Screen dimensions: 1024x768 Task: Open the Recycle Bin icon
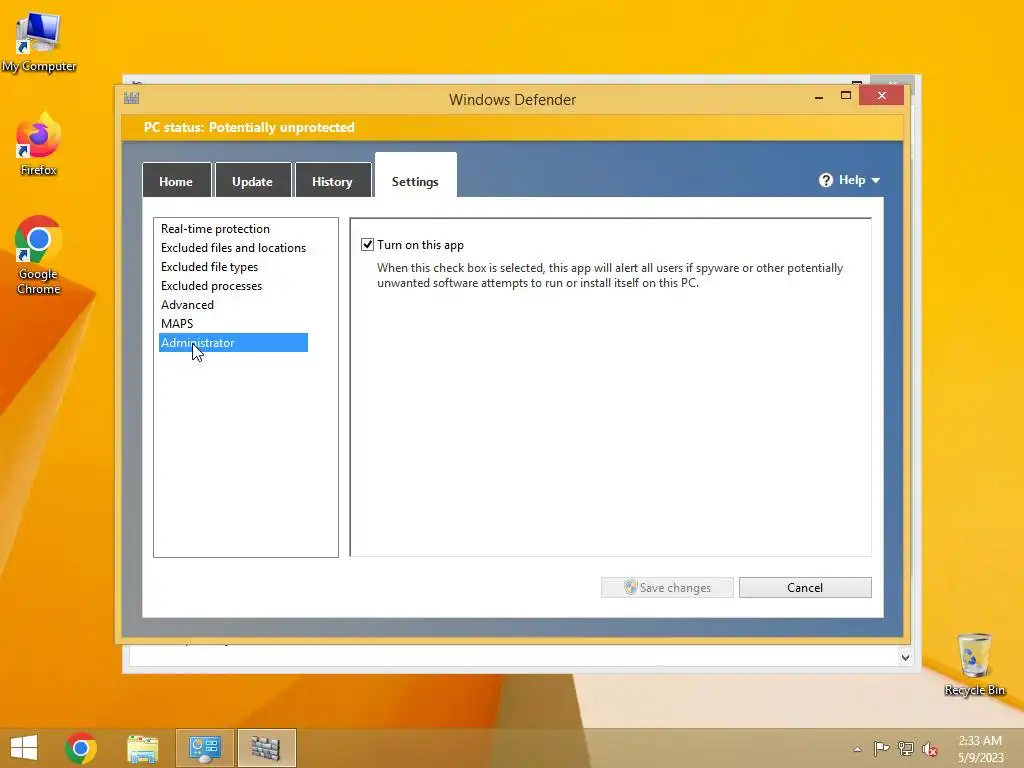(x=974, y=664)
